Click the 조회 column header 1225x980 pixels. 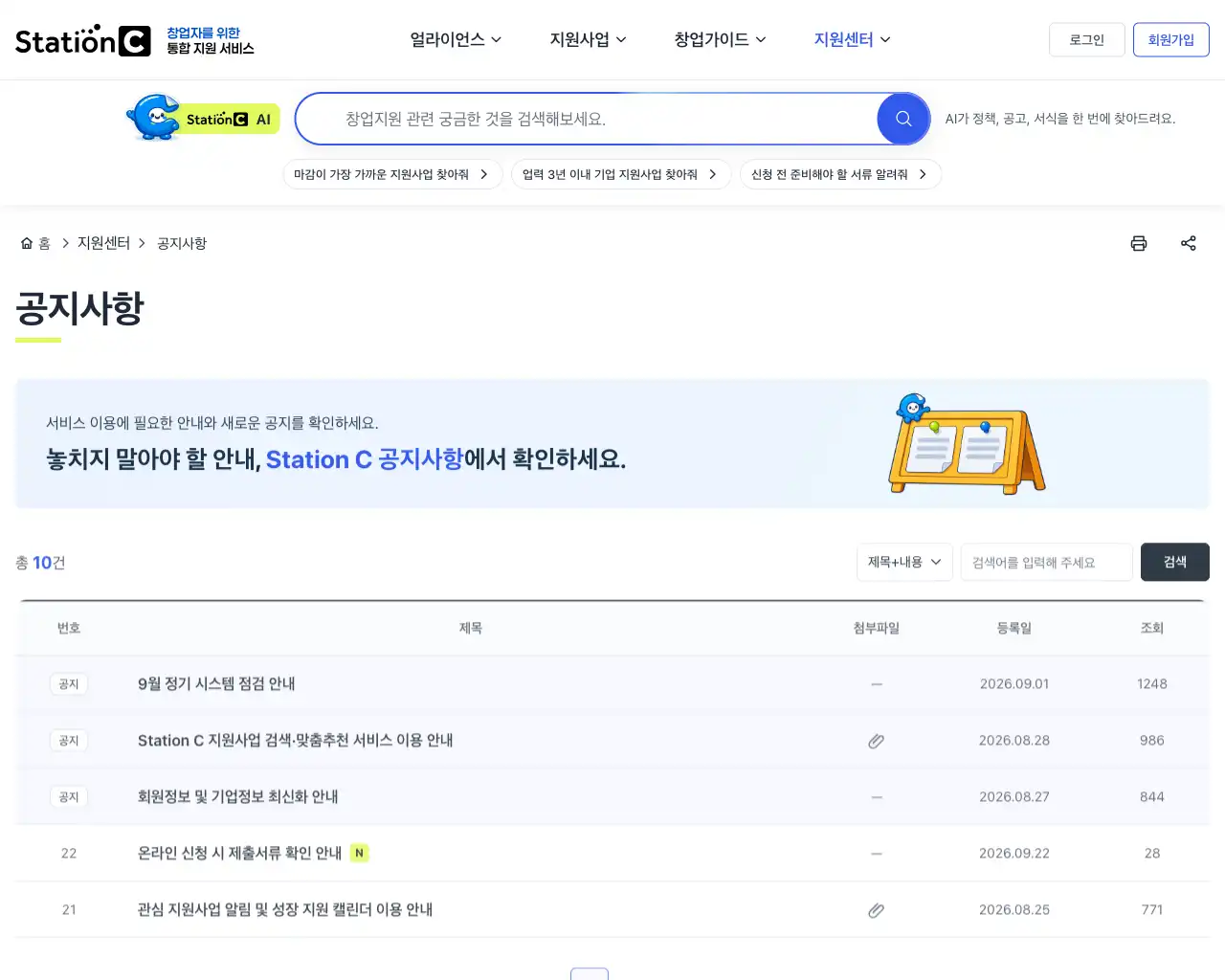click(x=1152, y=628)
